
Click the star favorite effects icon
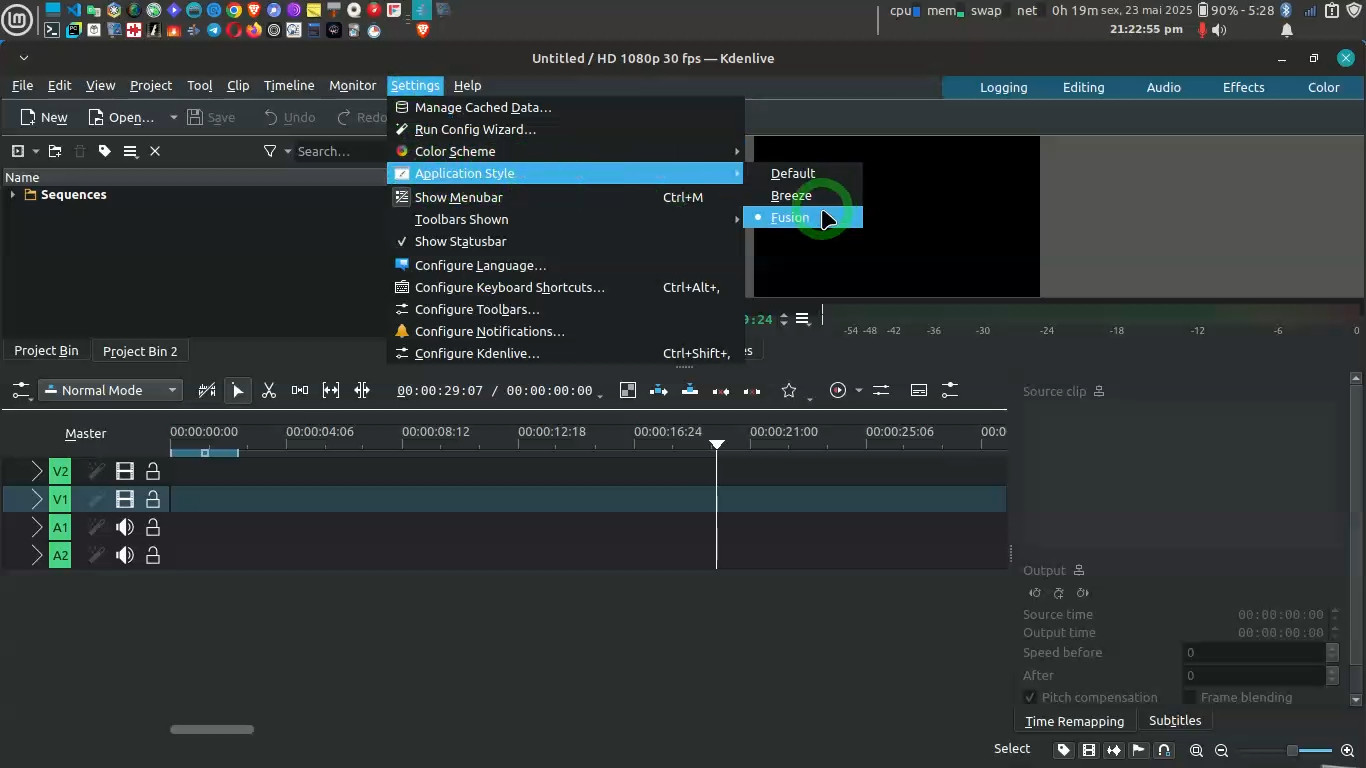pos(788,391)
